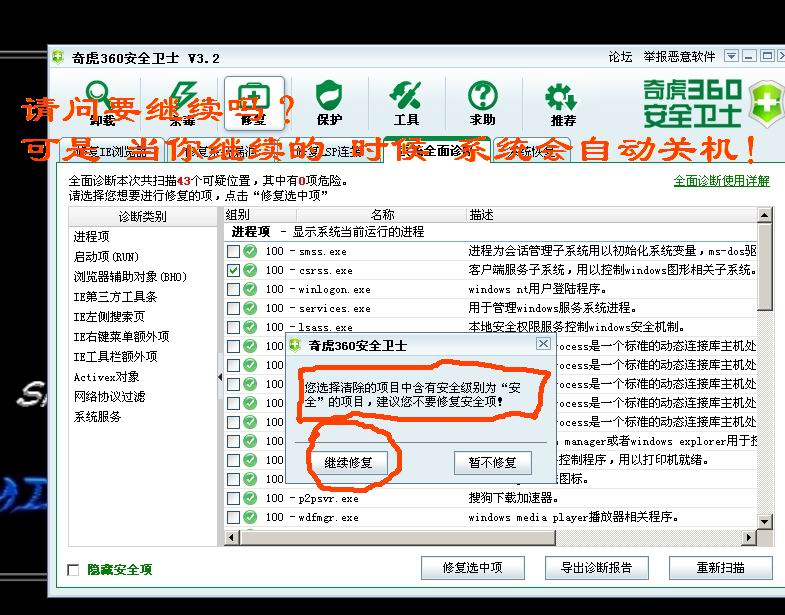
Task: Click the 名称 column header
Action: 381,215
